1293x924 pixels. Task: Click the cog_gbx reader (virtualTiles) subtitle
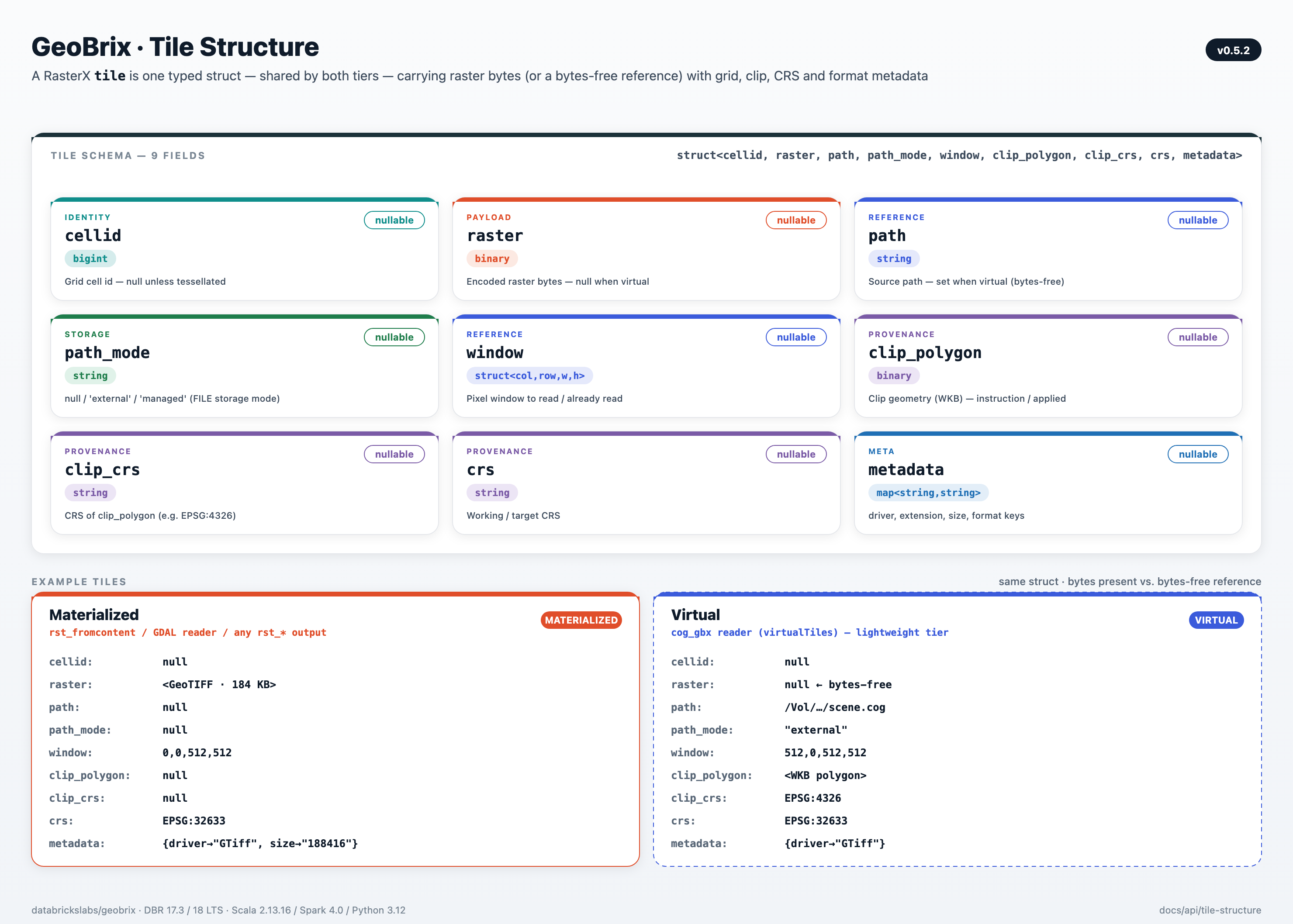click(x=810, y=633)
